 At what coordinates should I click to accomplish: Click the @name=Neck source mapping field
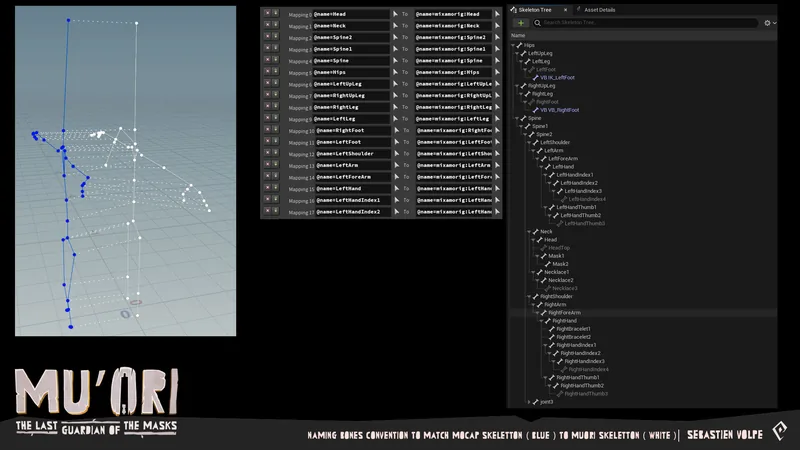(x=351, y=26)
